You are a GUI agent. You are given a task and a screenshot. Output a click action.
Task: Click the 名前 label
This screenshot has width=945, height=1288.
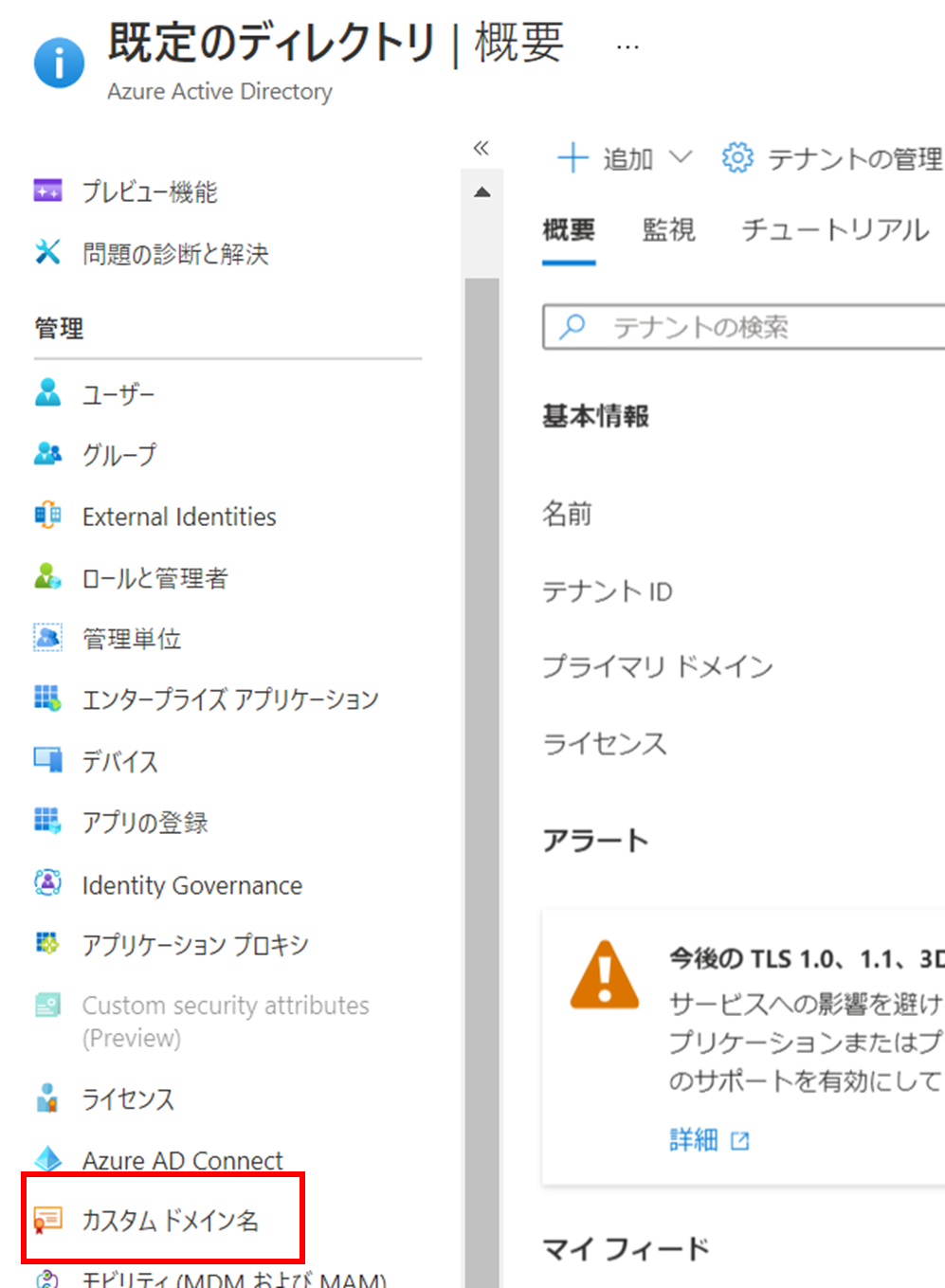567,515
